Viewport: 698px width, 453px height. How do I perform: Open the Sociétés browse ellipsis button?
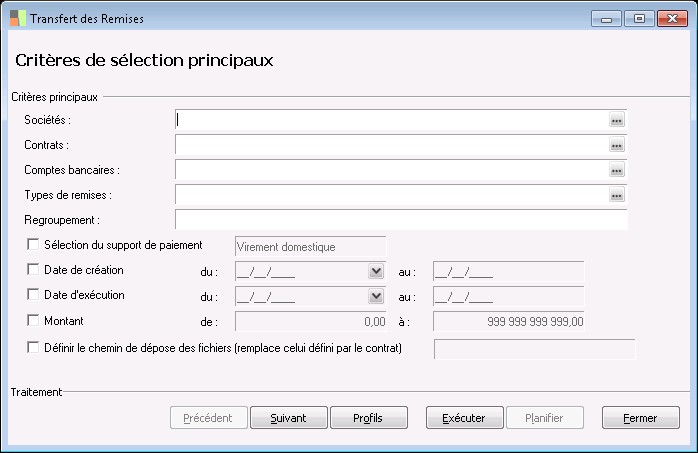(x=617, y=120)
